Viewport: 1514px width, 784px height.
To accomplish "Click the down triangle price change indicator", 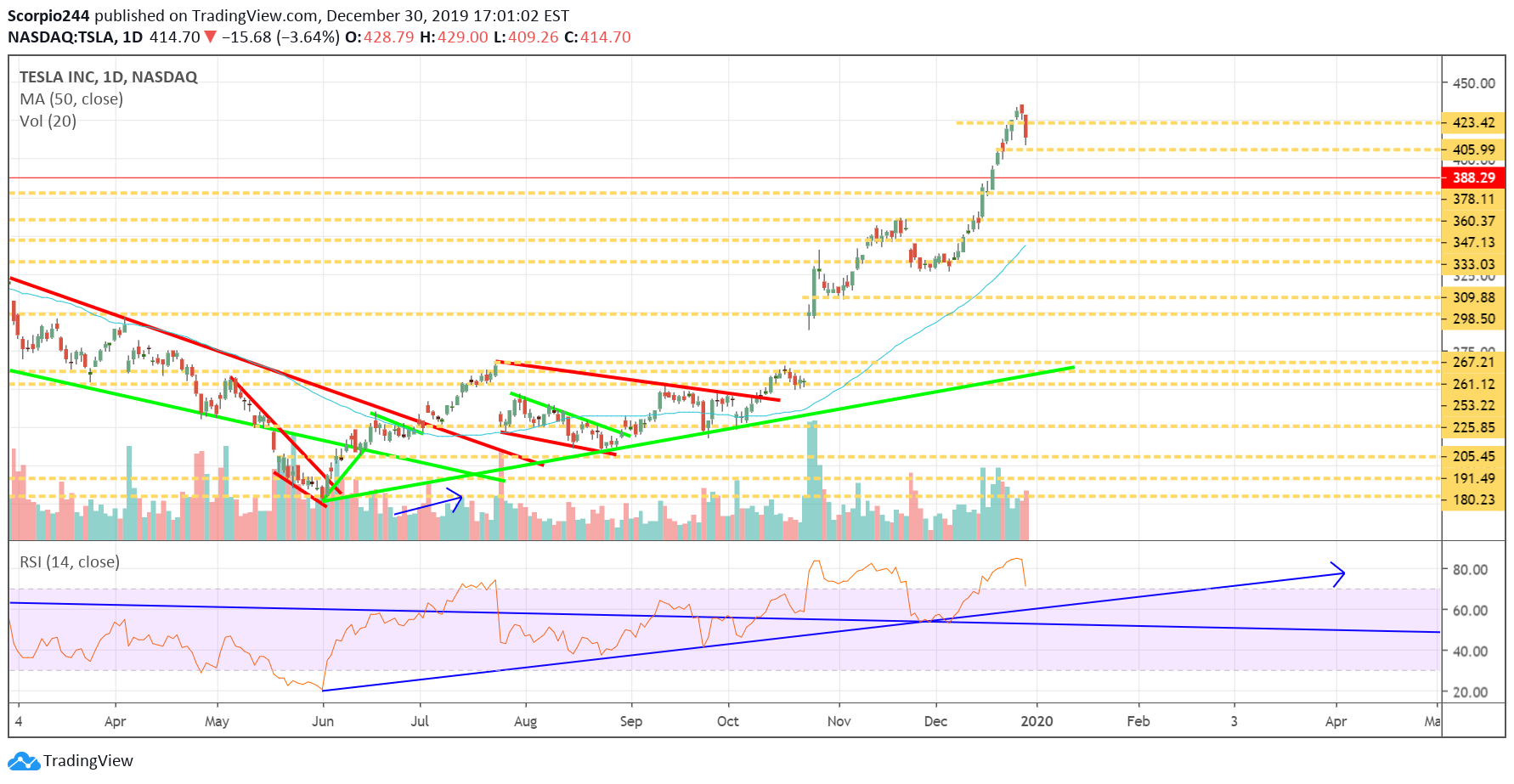I will [211, 37].
